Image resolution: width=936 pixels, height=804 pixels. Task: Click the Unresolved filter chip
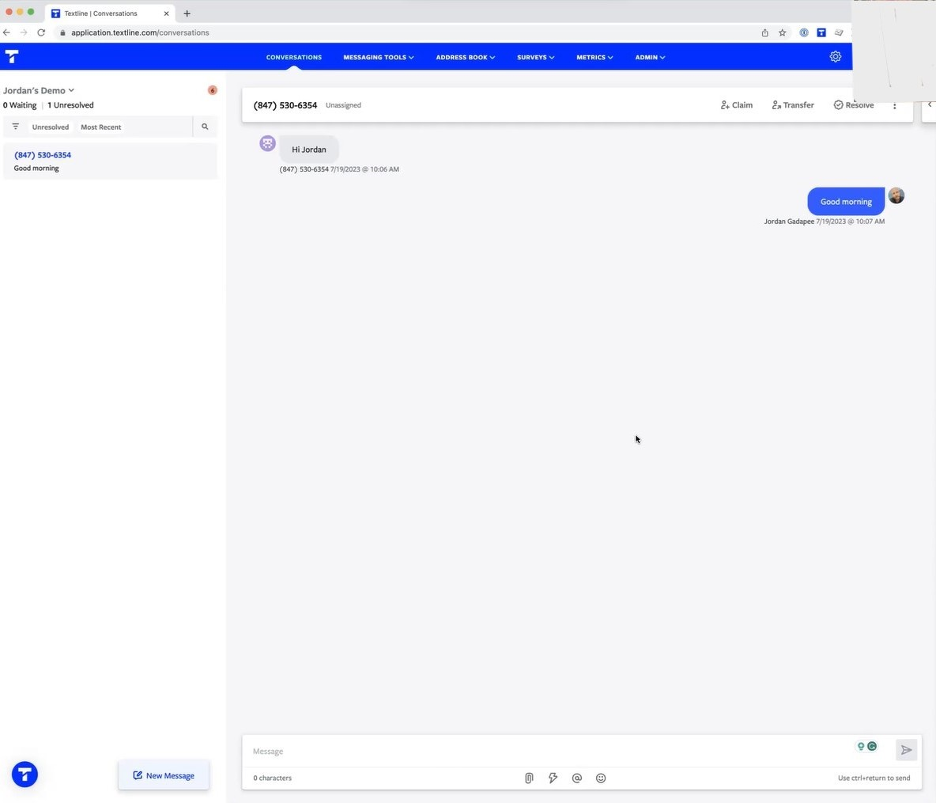(50, 127)
